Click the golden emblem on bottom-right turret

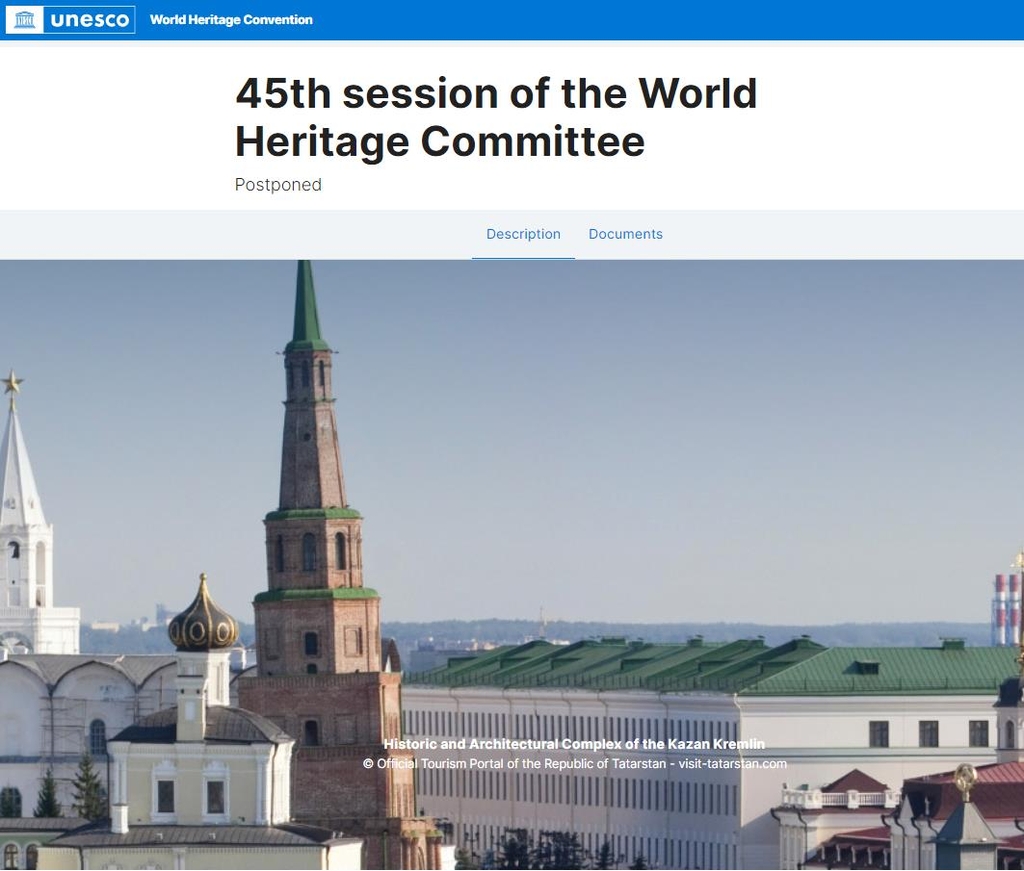click(965, 778)
